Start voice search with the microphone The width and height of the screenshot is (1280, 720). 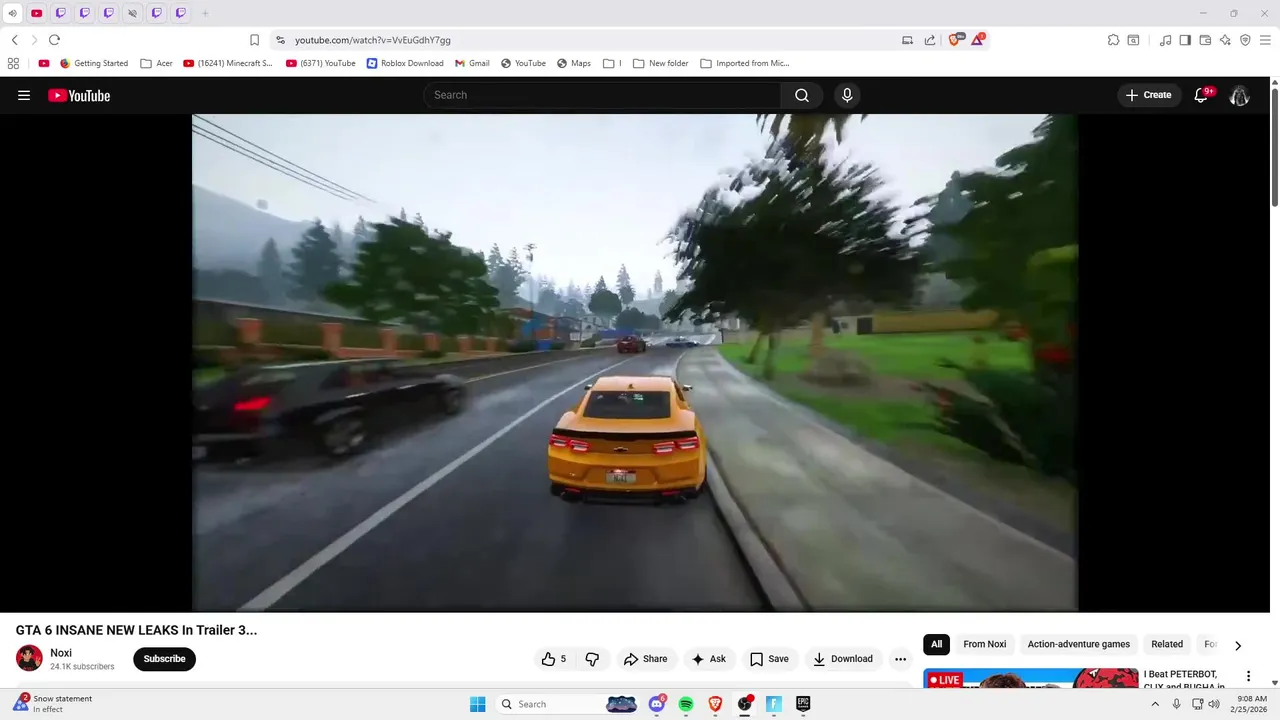847,95
